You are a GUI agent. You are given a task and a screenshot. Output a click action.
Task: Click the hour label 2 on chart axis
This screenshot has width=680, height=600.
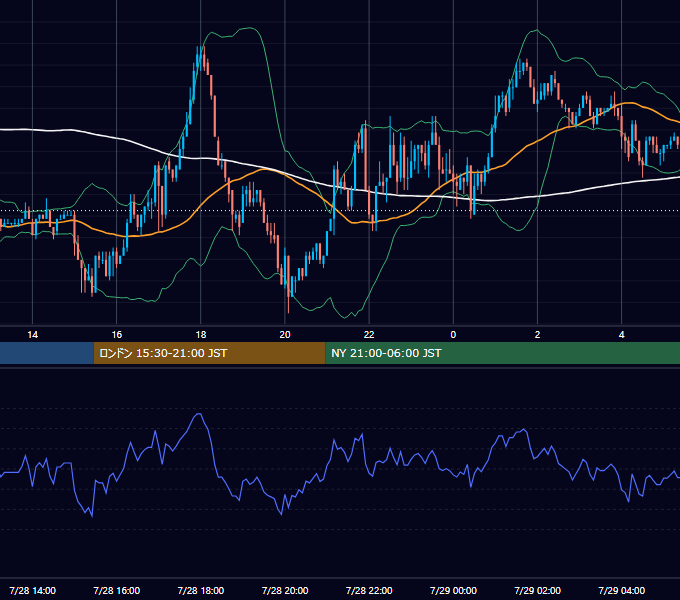pos(537,335)
